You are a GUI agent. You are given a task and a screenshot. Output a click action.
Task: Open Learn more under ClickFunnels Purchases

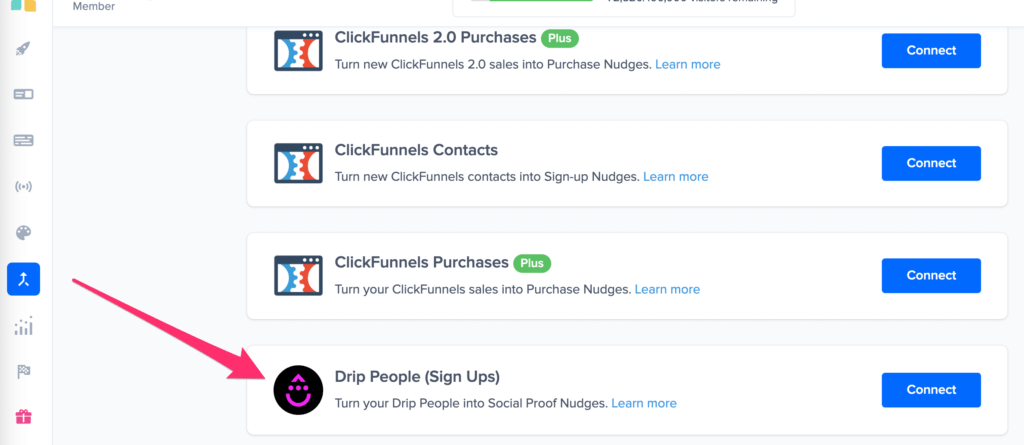click(667, 290)
